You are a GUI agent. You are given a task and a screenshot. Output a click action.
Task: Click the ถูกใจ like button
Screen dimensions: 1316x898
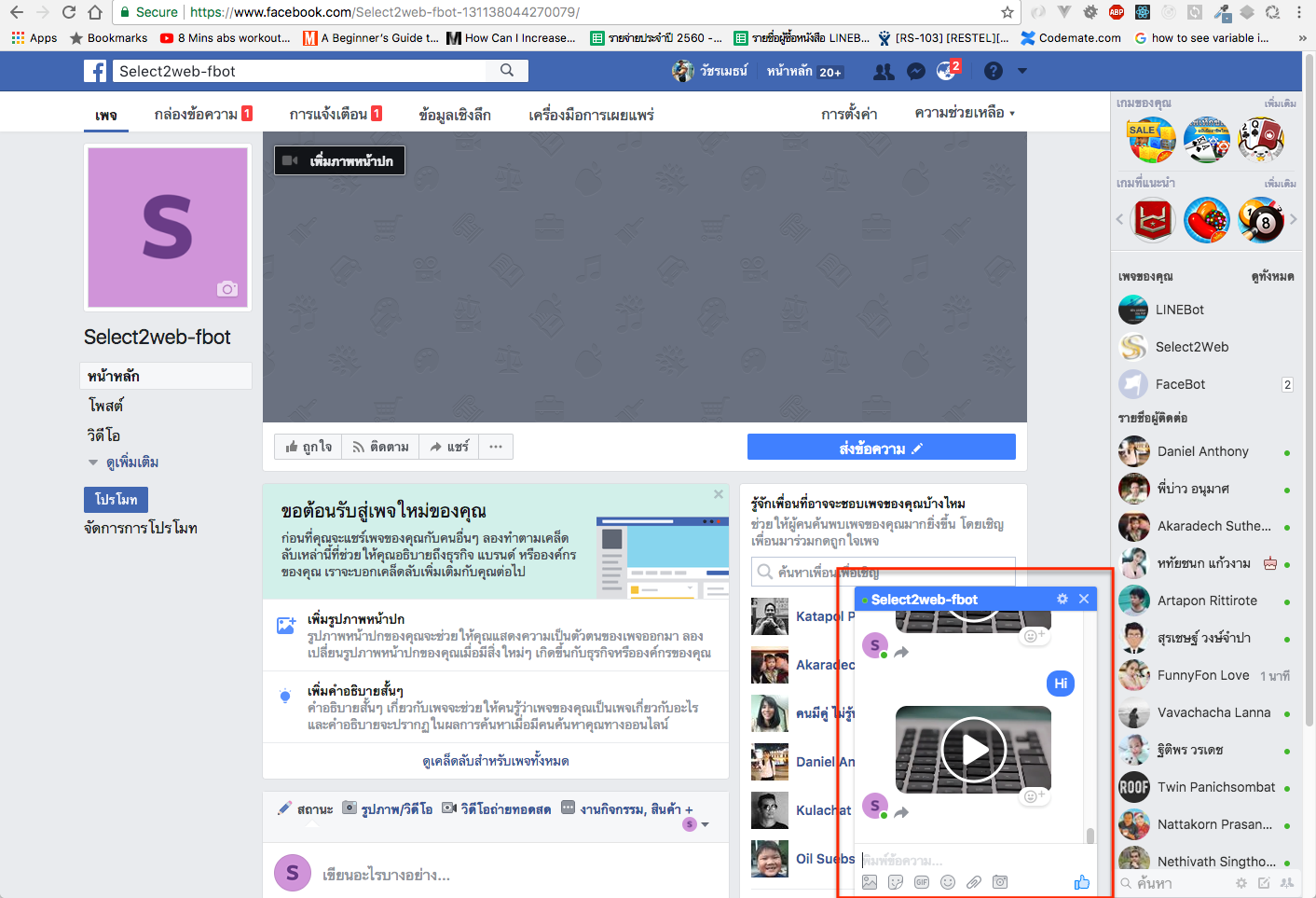pyautogui.click(x=308, y=447)
